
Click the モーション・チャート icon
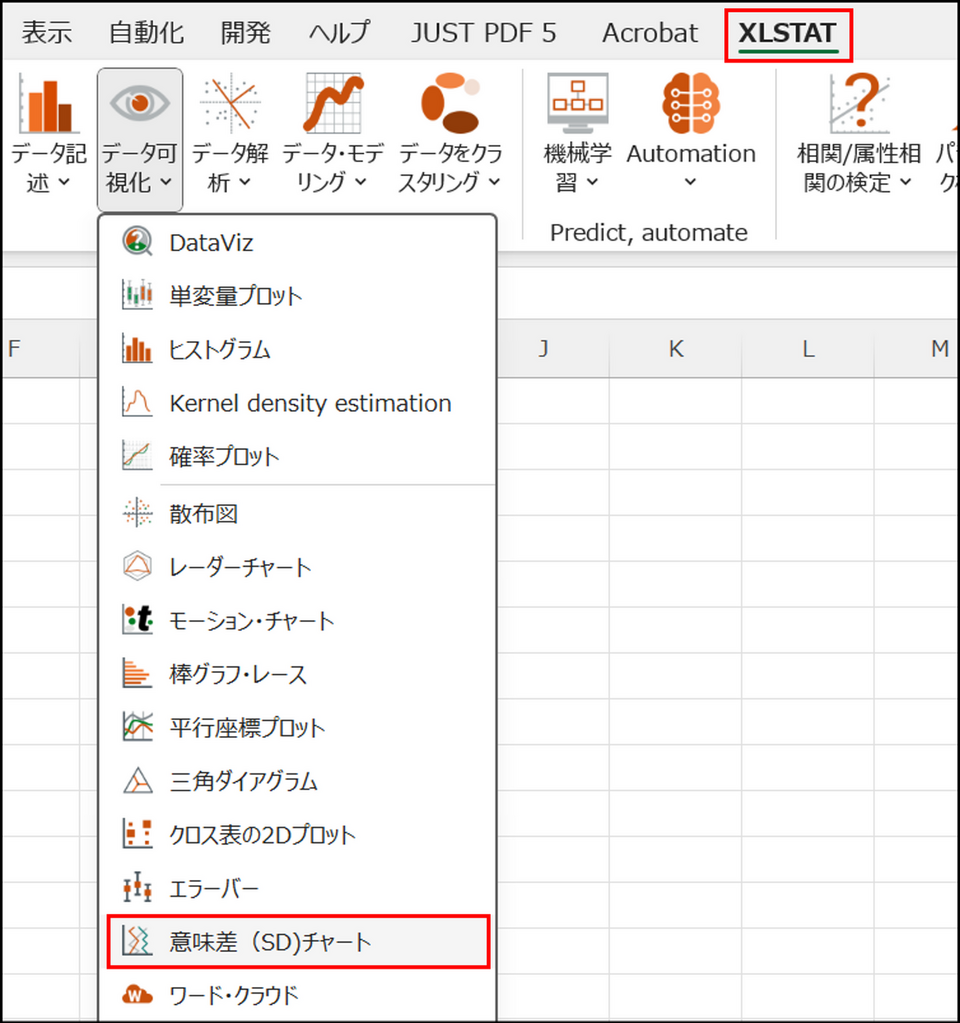tap(137, 620)
